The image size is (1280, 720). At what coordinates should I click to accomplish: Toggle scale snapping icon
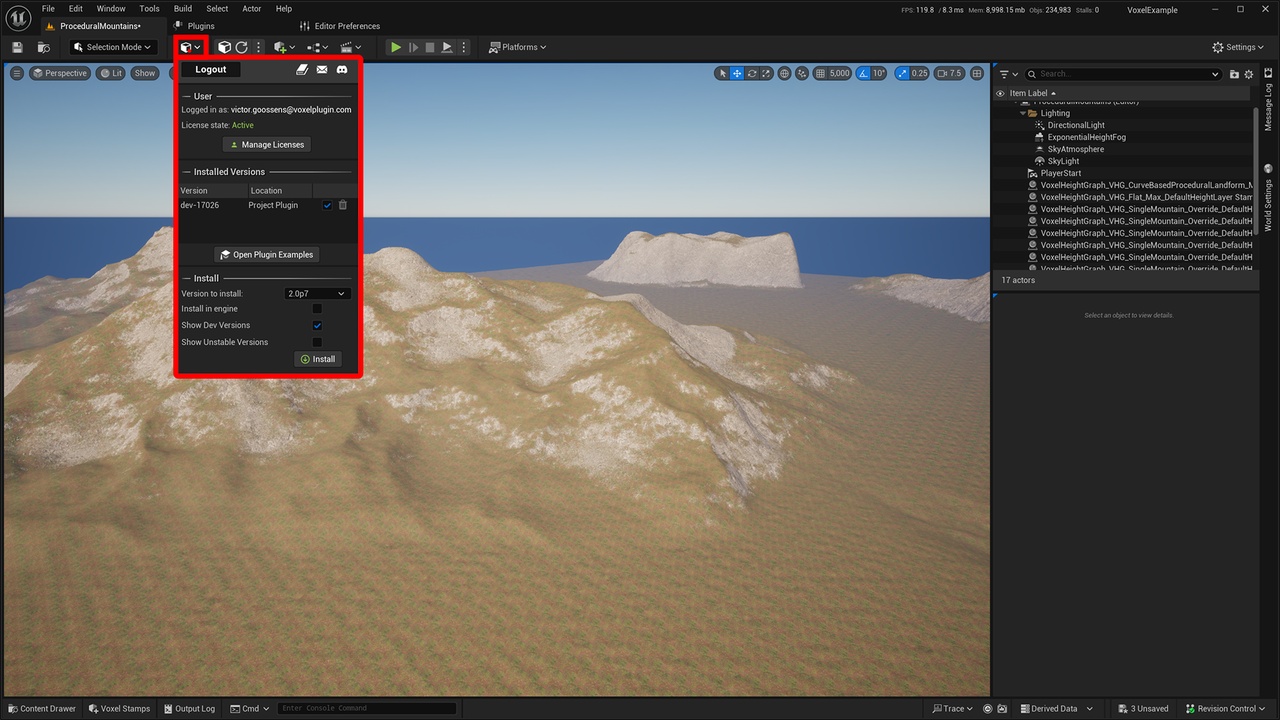(902, 73)
